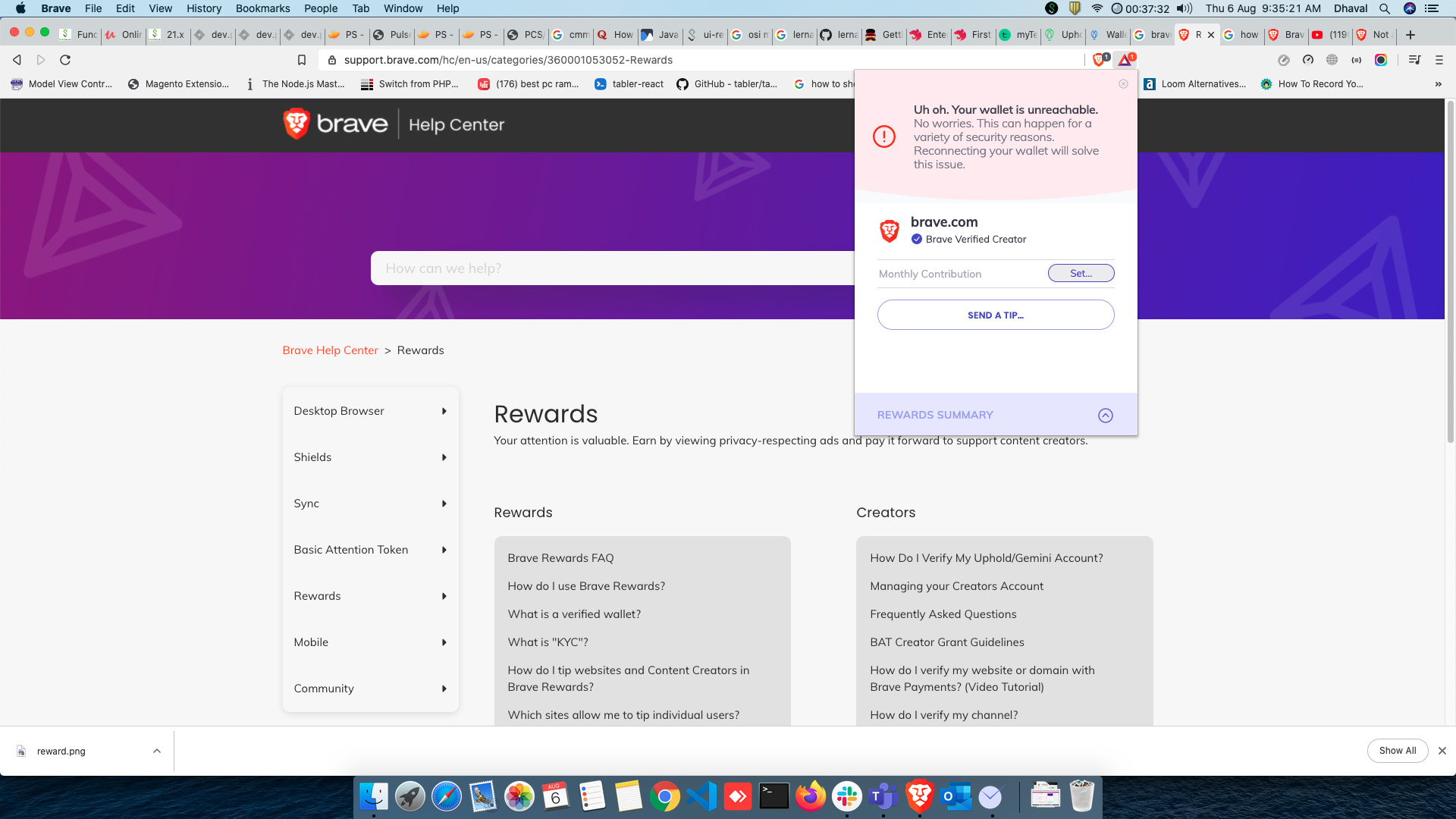Screen dimensions: 1456x819
Task: Open the History menu
Action: tap(203, 8)
